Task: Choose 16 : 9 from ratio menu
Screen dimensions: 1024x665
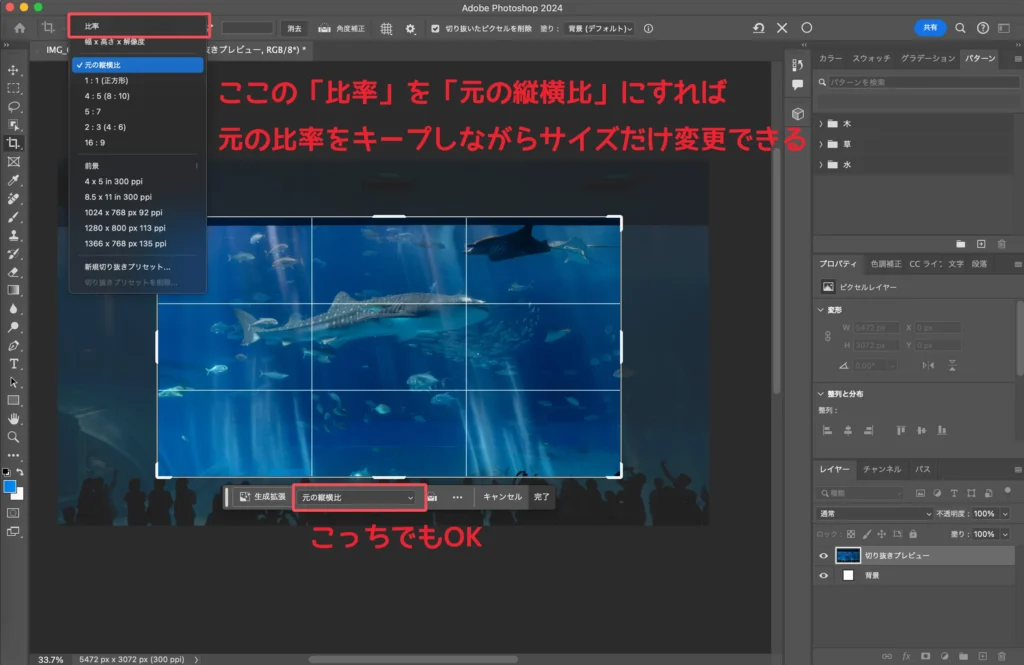Action: (x=97, y=143)
